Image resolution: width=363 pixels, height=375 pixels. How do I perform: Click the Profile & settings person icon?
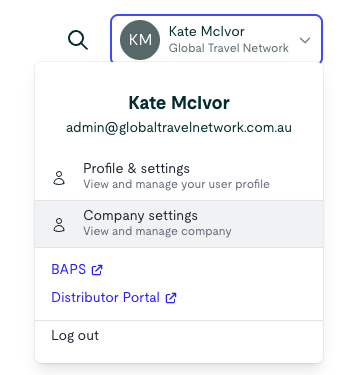click(x=59, y=178)
